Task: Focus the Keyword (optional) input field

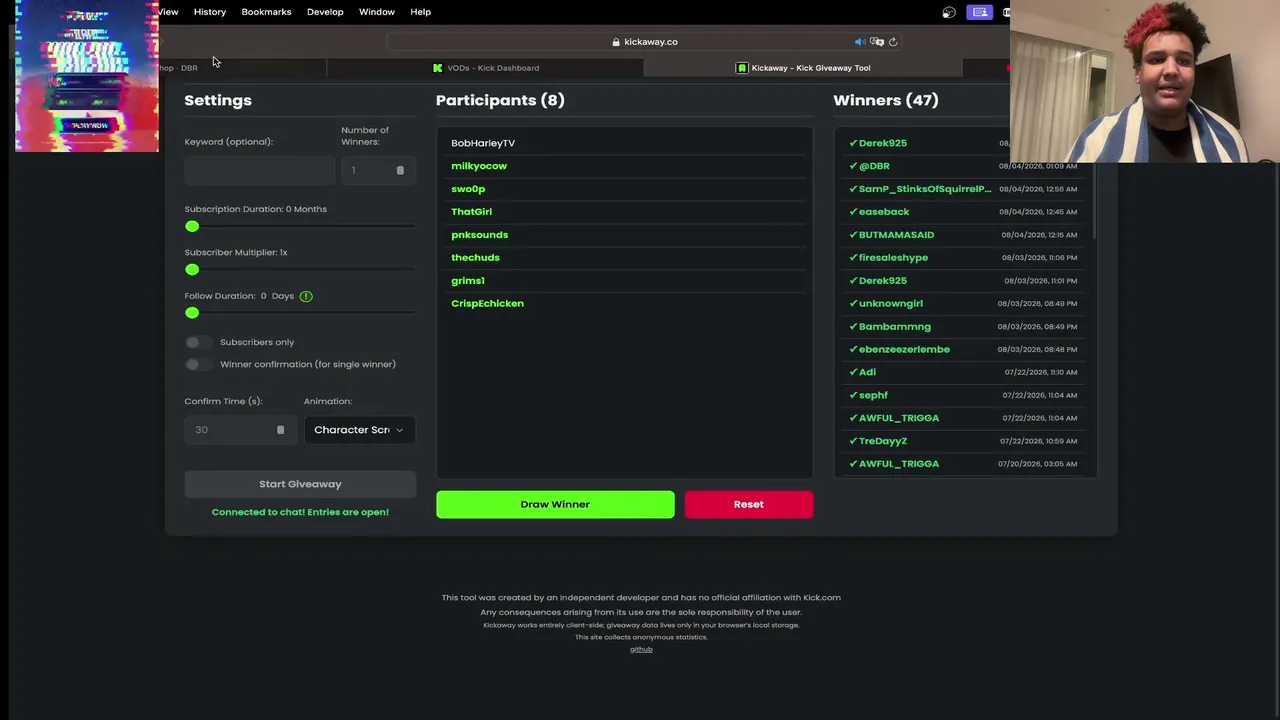Action: pos(259,170)
